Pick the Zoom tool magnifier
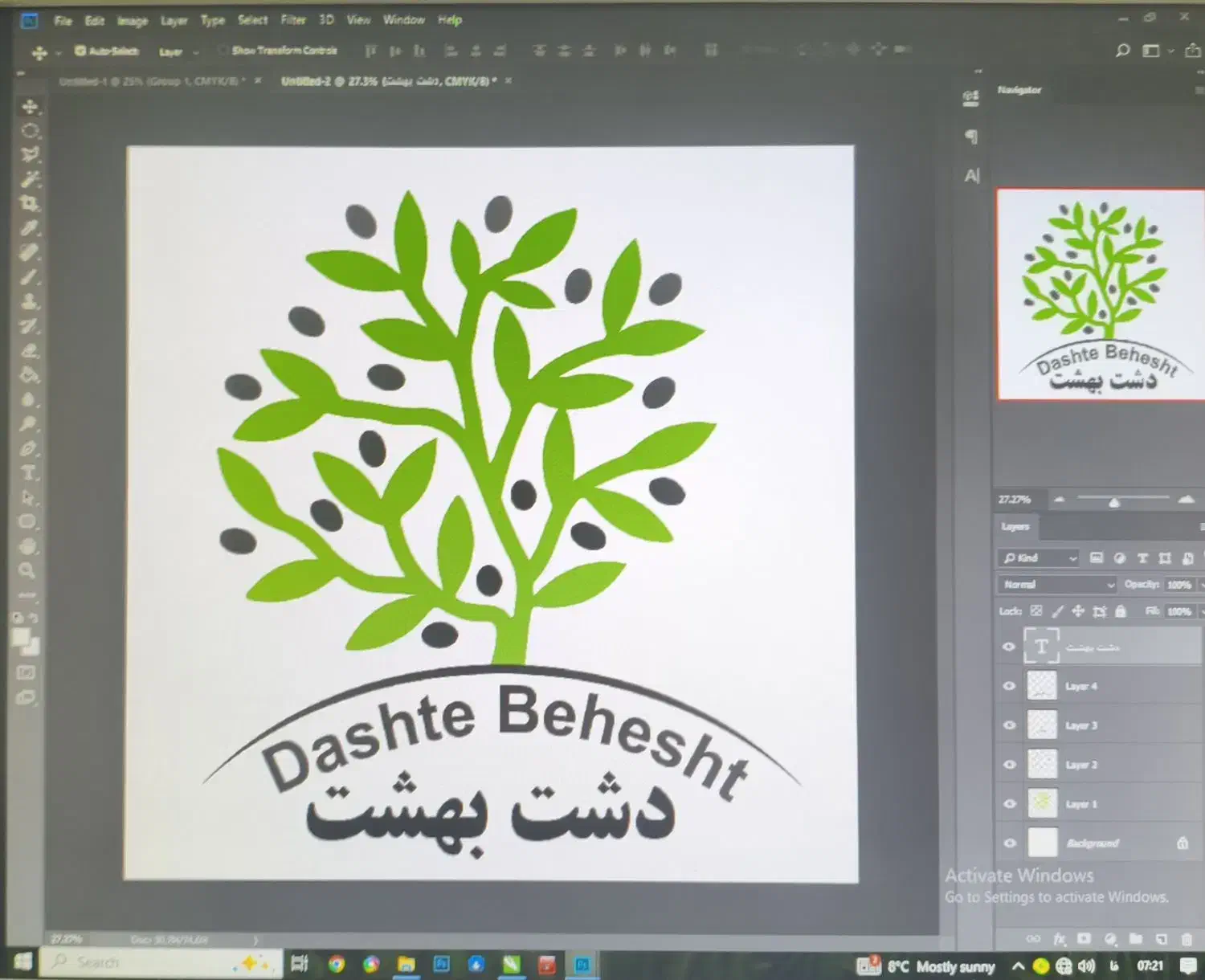 pos(27,571)
